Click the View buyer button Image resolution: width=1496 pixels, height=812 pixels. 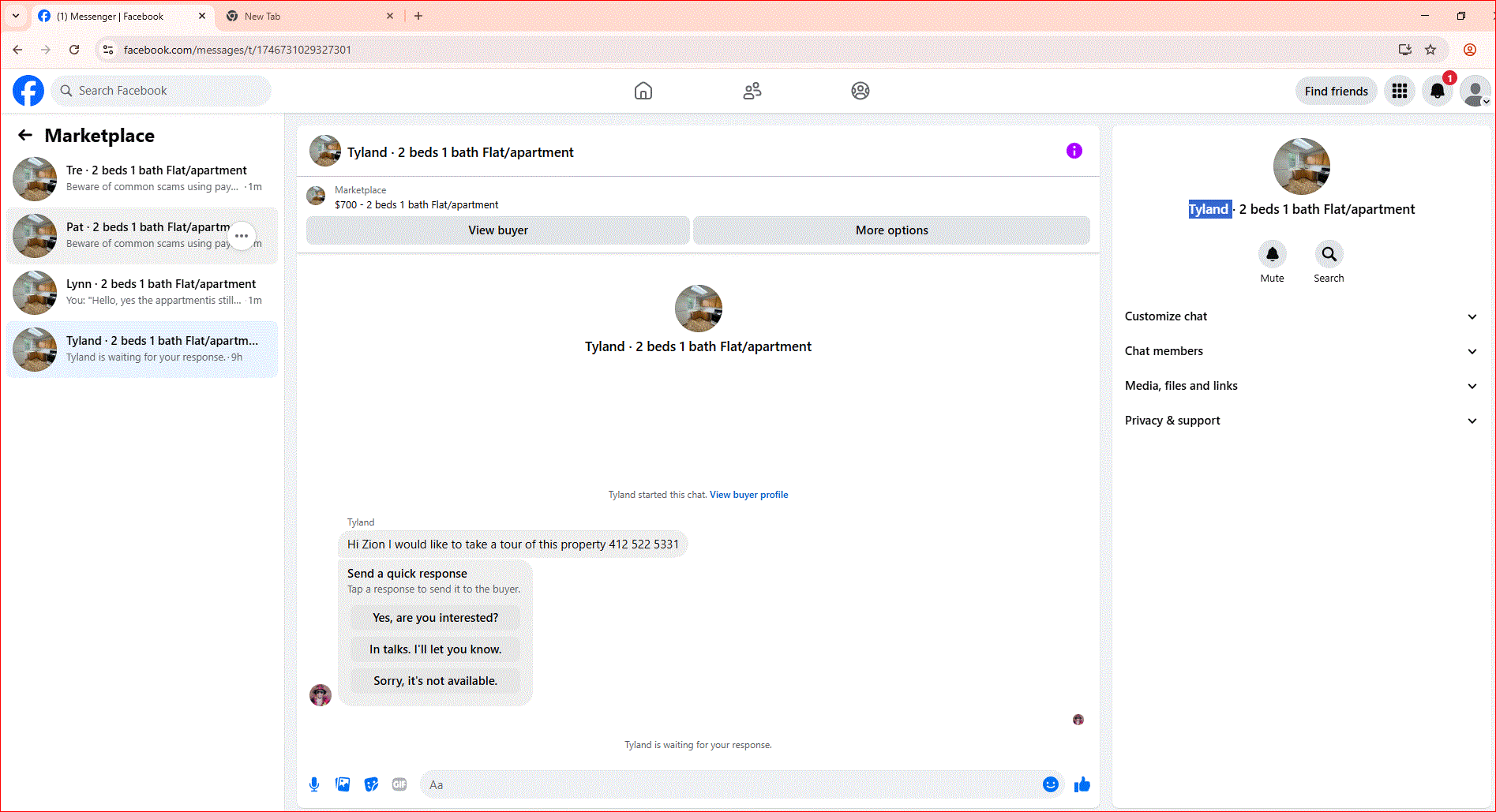coord(498,230)
